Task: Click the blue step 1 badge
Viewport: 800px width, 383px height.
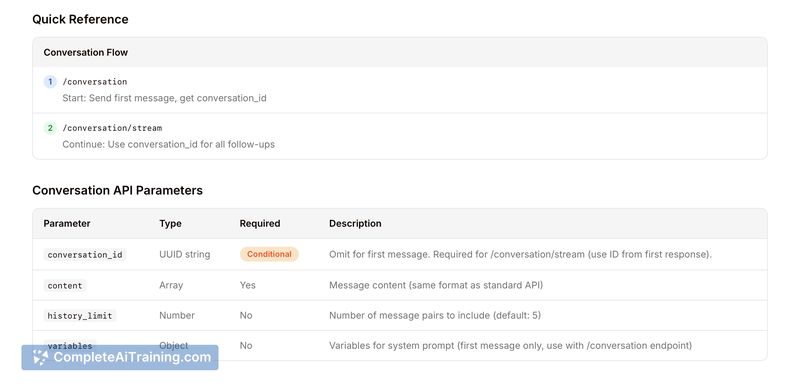Action: 50,82
